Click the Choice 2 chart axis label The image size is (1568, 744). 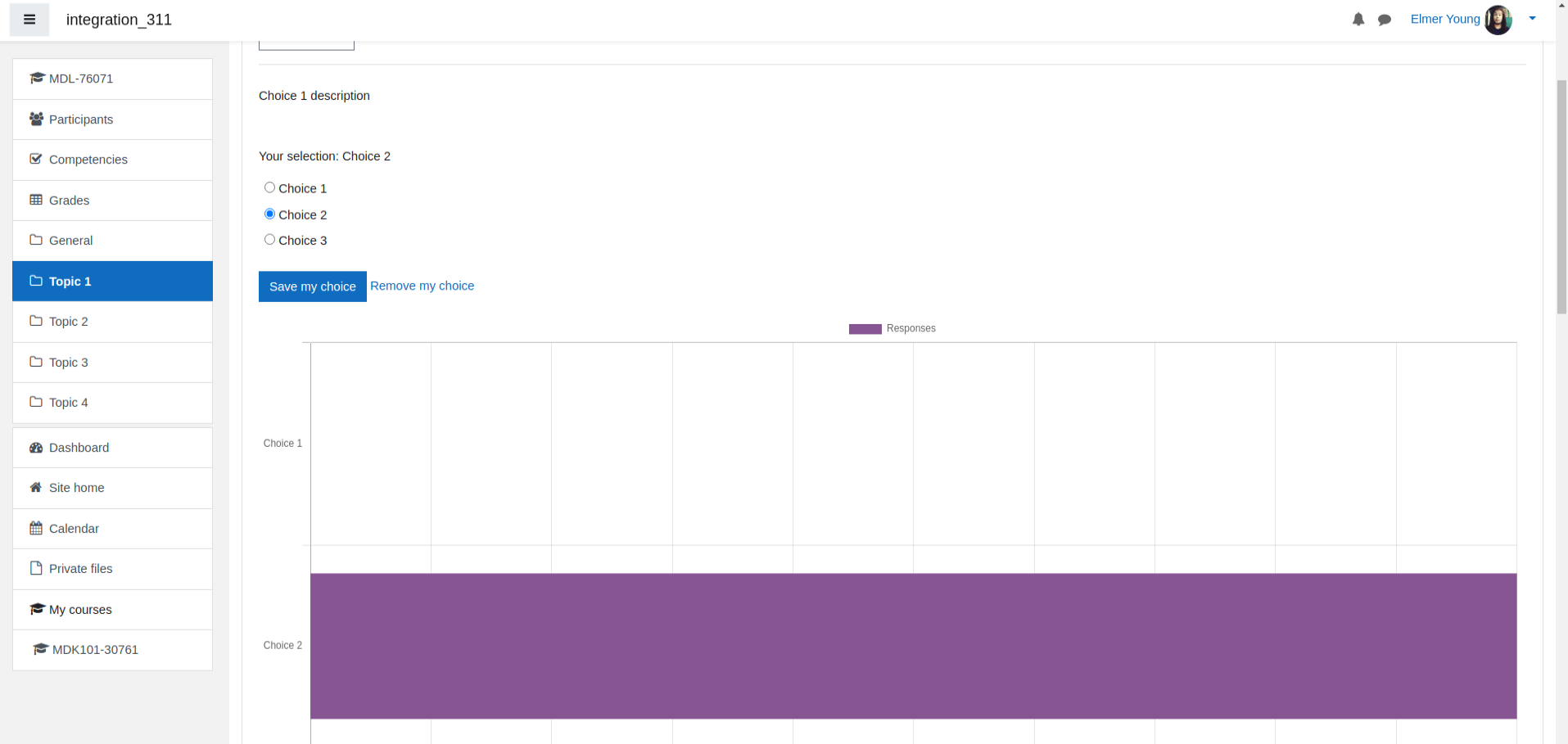pos(282,645)
